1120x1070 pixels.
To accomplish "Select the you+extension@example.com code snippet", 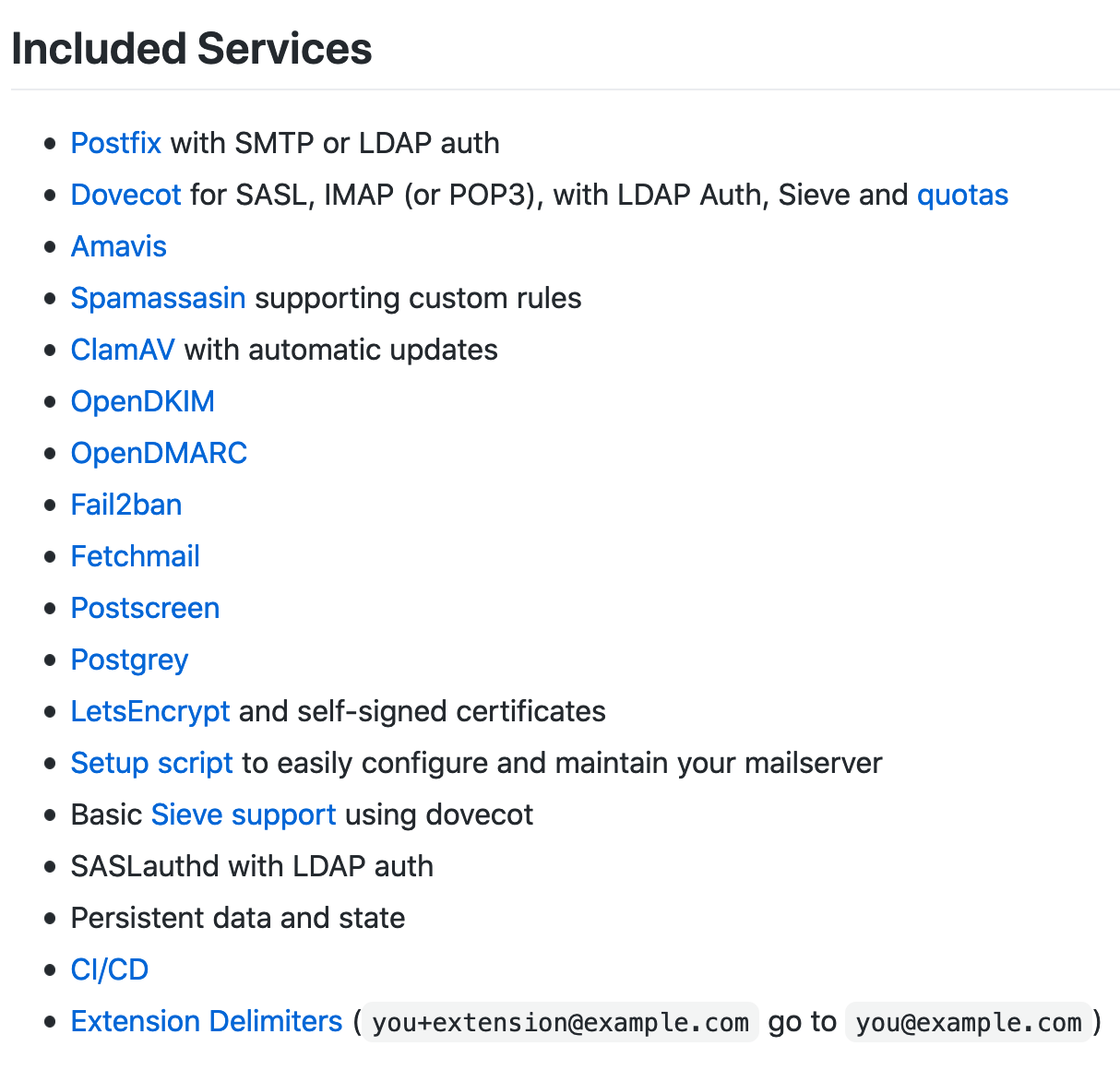I will [561, 1022].
